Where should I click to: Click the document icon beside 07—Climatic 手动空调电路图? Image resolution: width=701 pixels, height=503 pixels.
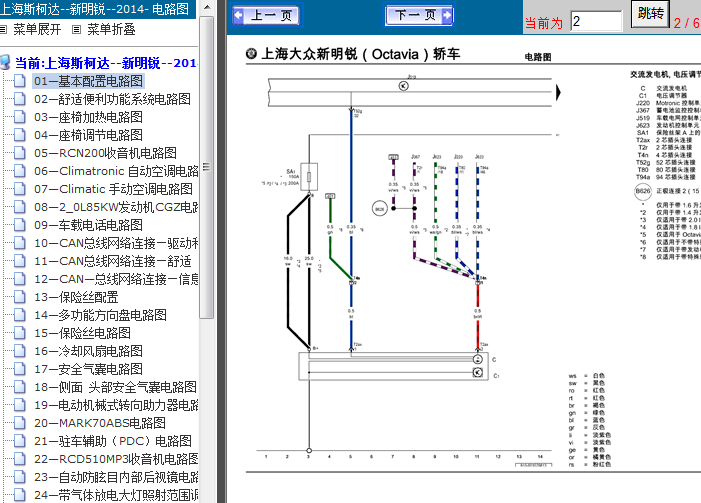[19, 189]
